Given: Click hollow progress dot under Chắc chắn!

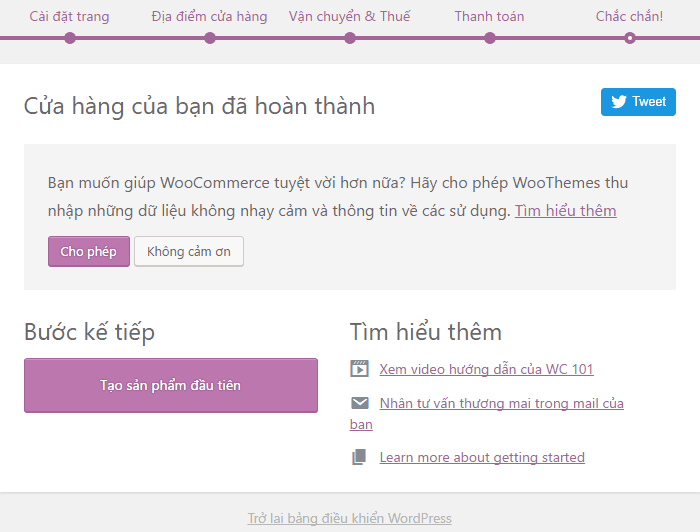Looking at the screenshot, I should (630, 38).
